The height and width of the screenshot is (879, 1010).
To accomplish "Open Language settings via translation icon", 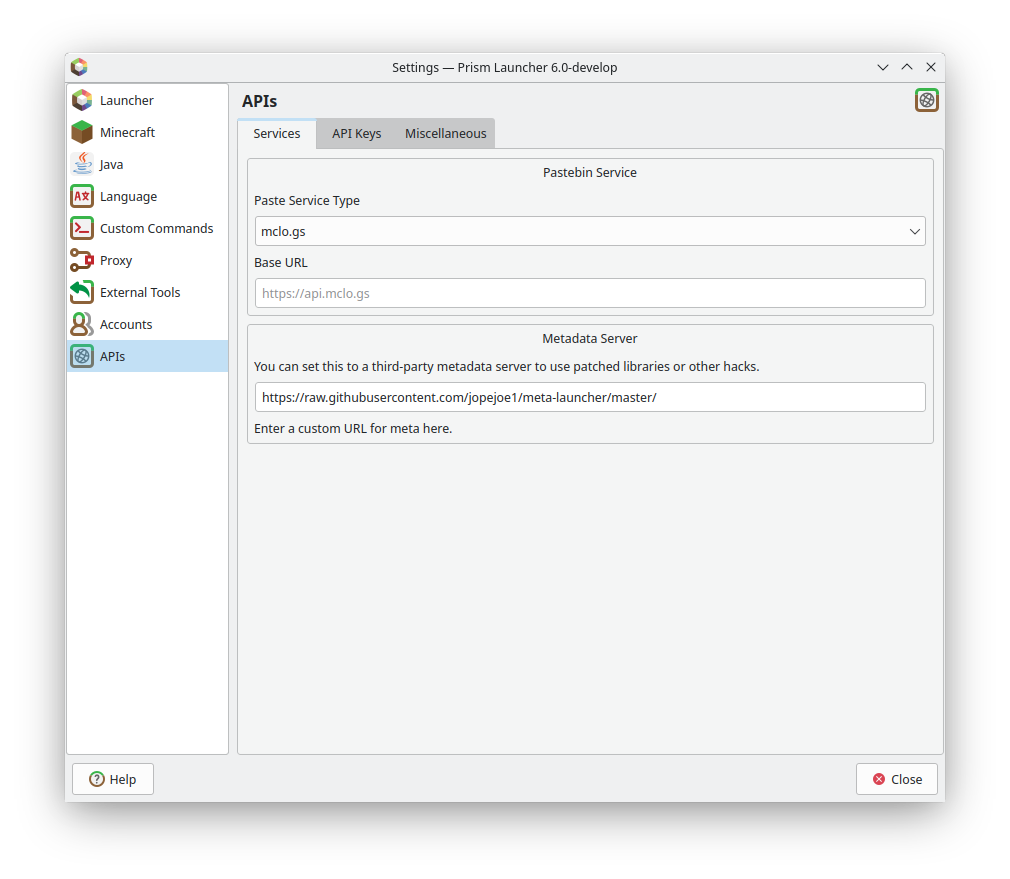I will pos(81,196).
